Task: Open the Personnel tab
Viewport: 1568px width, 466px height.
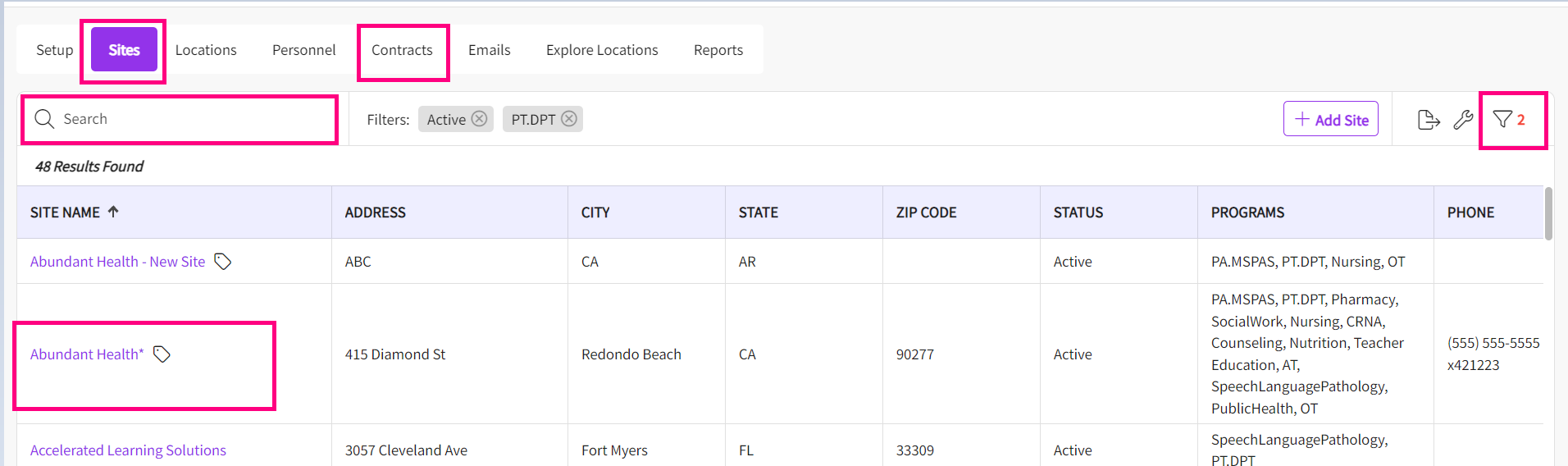Action: click(x=303, y=50)
